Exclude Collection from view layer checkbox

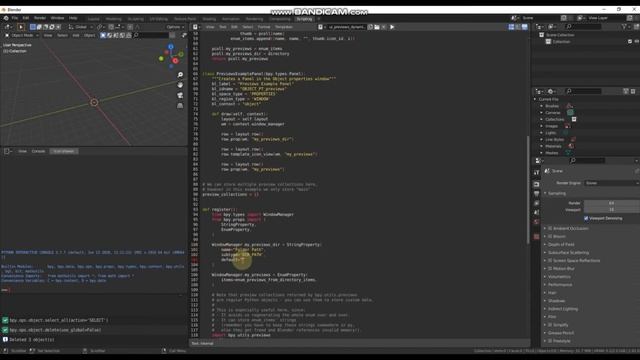[630, 42]
